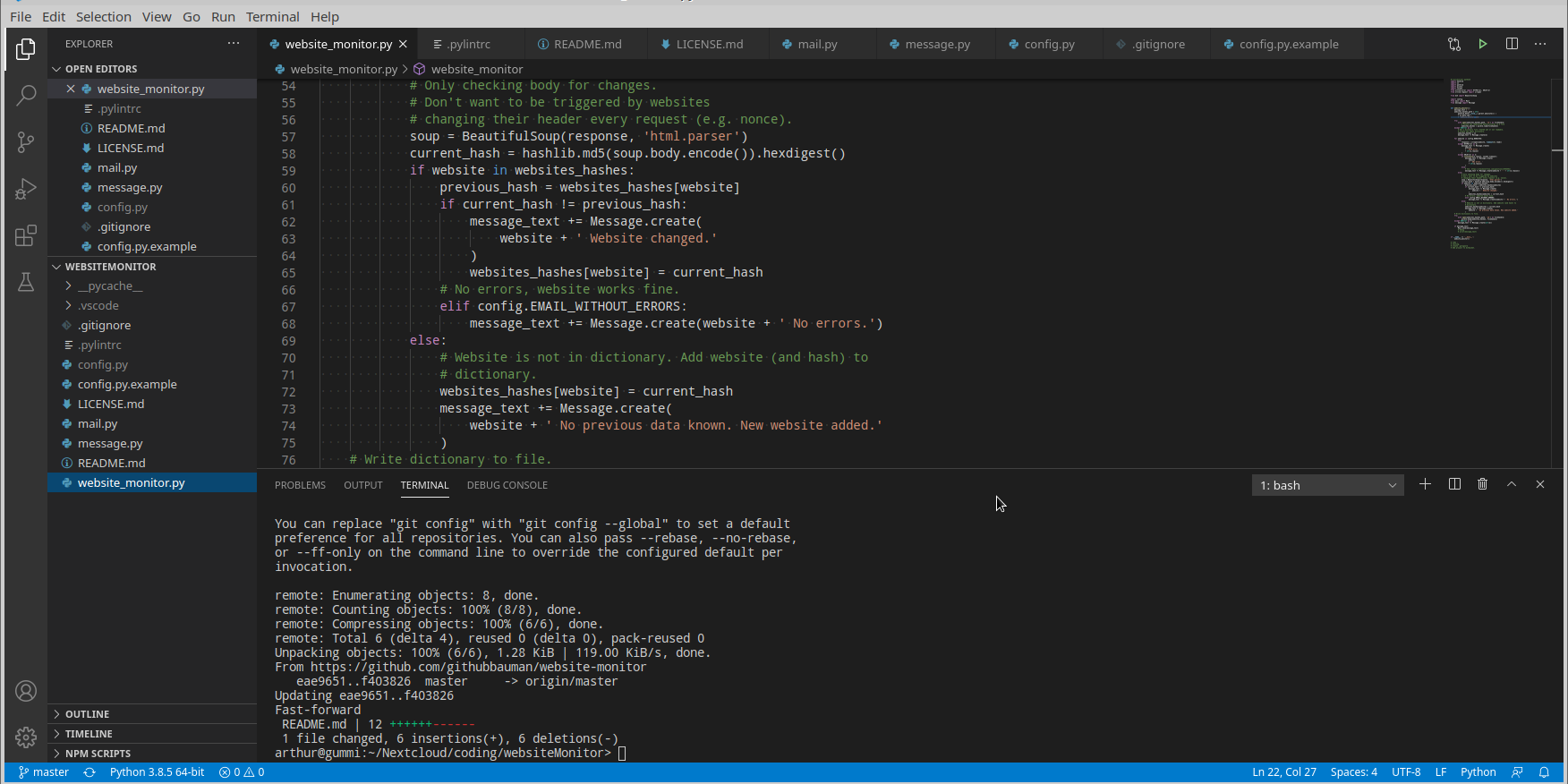
Task: Split the editor right
Action: pos(1512,44)
